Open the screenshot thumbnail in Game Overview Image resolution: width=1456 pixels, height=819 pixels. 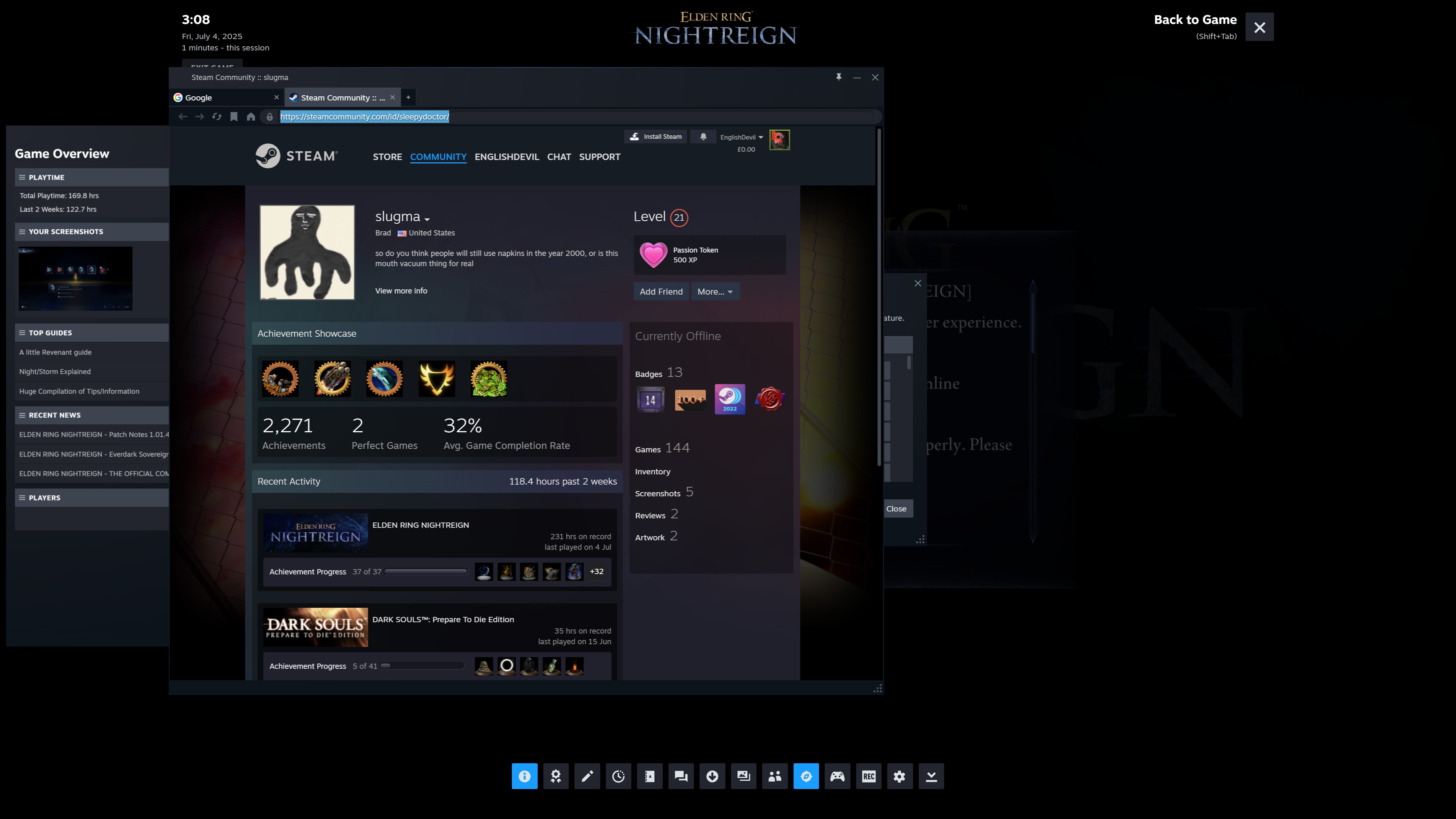coord(76,278)
